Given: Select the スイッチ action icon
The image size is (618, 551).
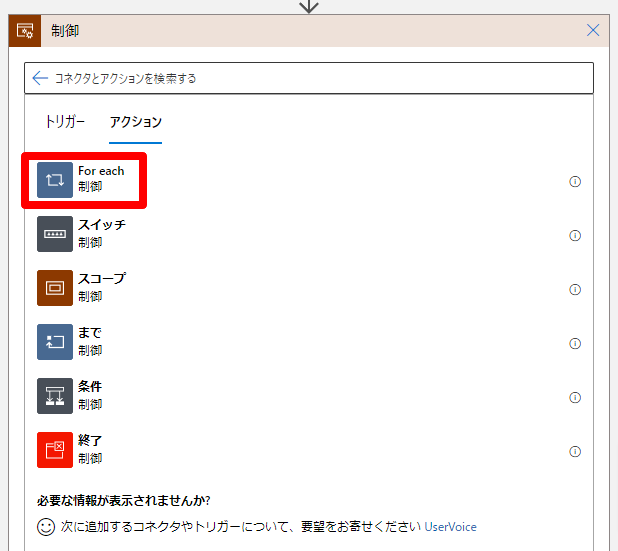Looking at the screenshot, I should tap(55, 234).
